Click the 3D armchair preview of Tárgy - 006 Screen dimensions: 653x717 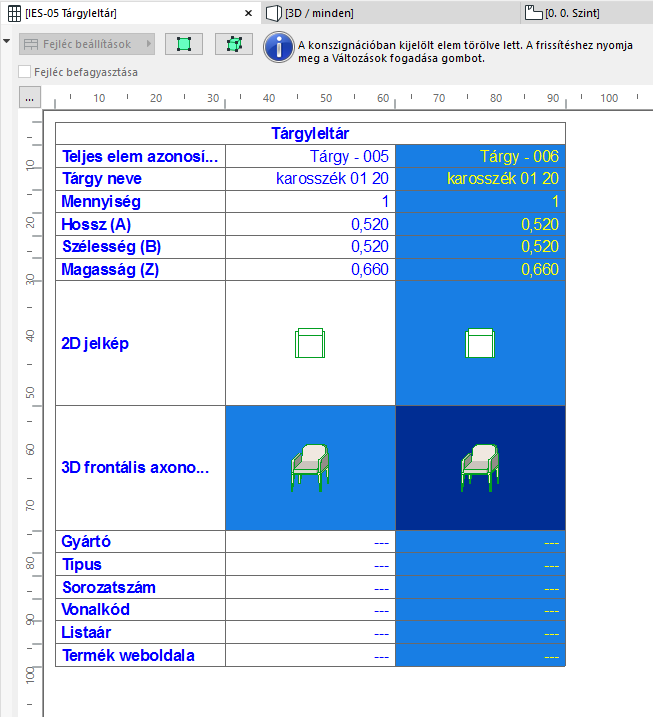pyautogui.click(x=480, y=468)
